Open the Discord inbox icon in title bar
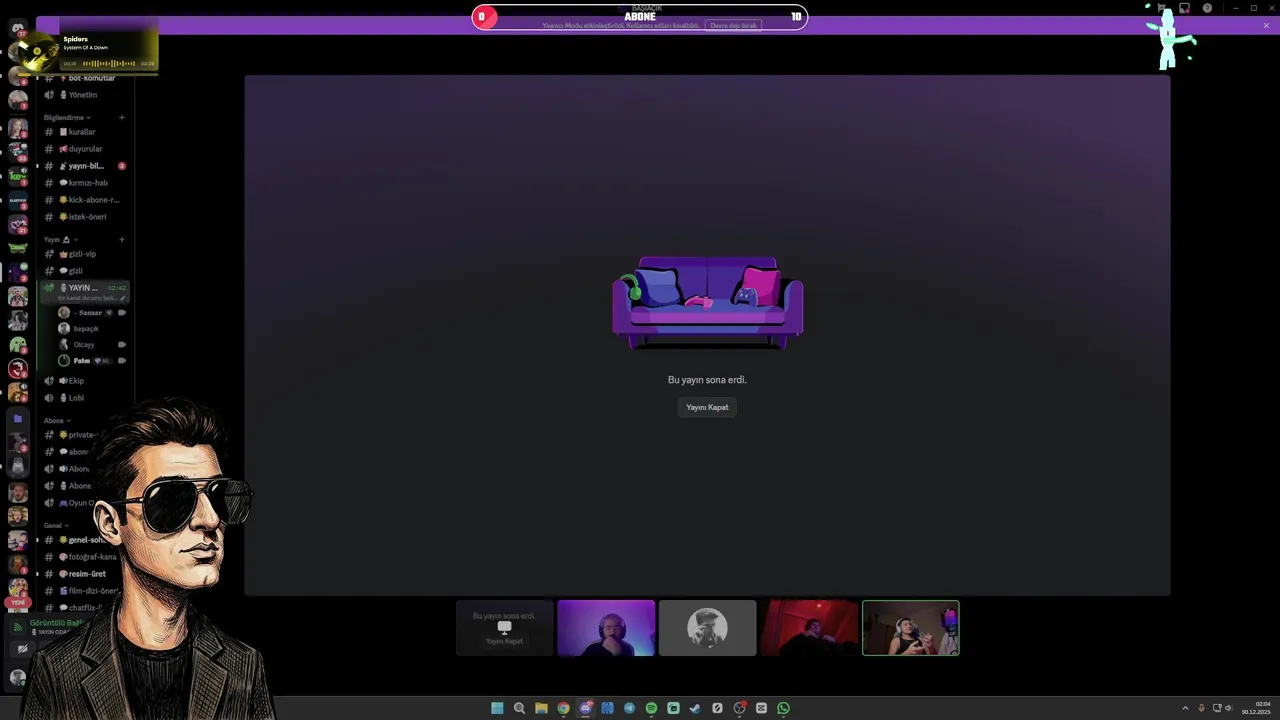This screenshot has width=1280, height=720. click(1185, 8)
